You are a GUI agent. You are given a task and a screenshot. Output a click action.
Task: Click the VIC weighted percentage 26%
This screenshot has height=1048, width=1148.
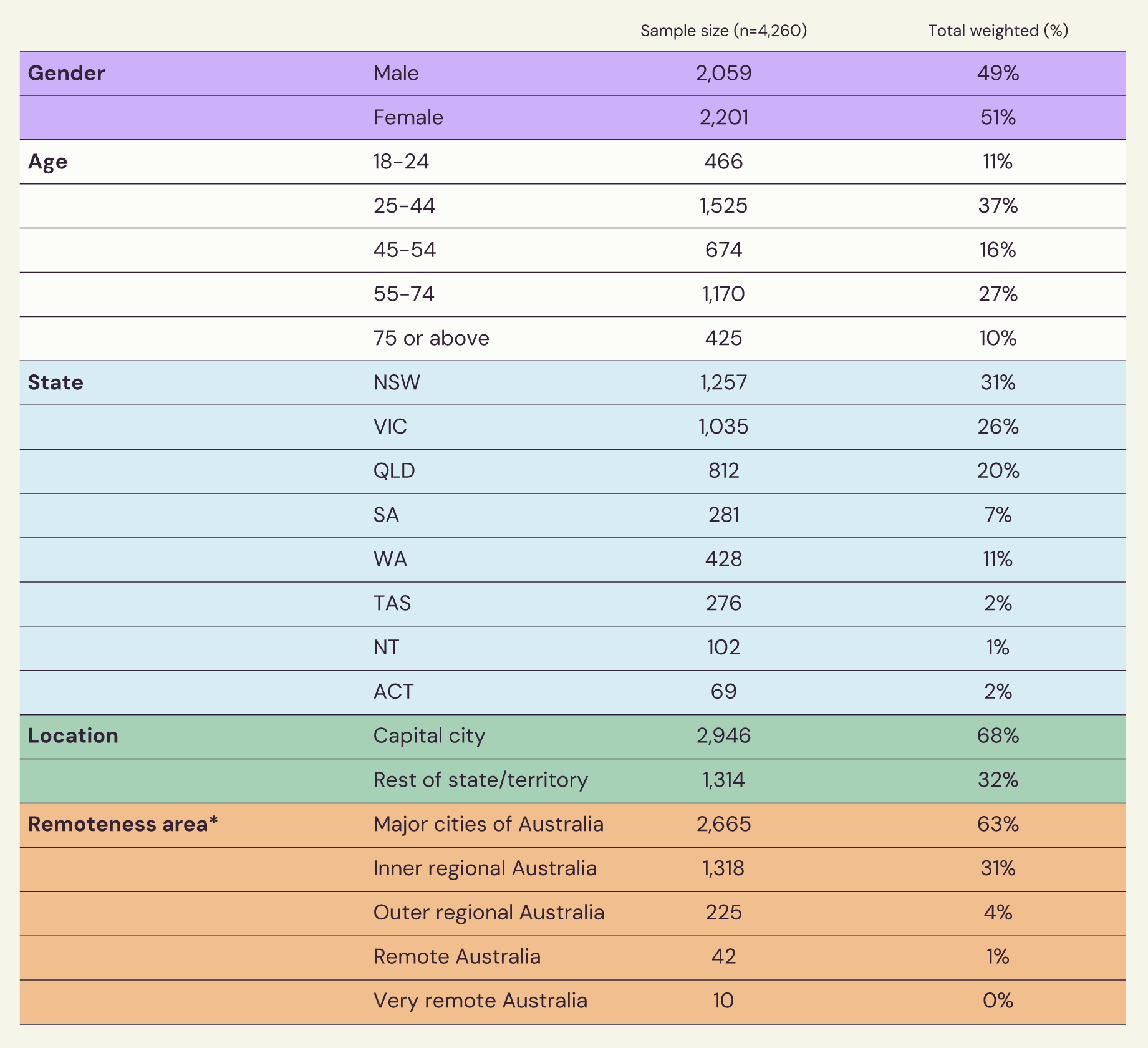[x=998, y=427]
